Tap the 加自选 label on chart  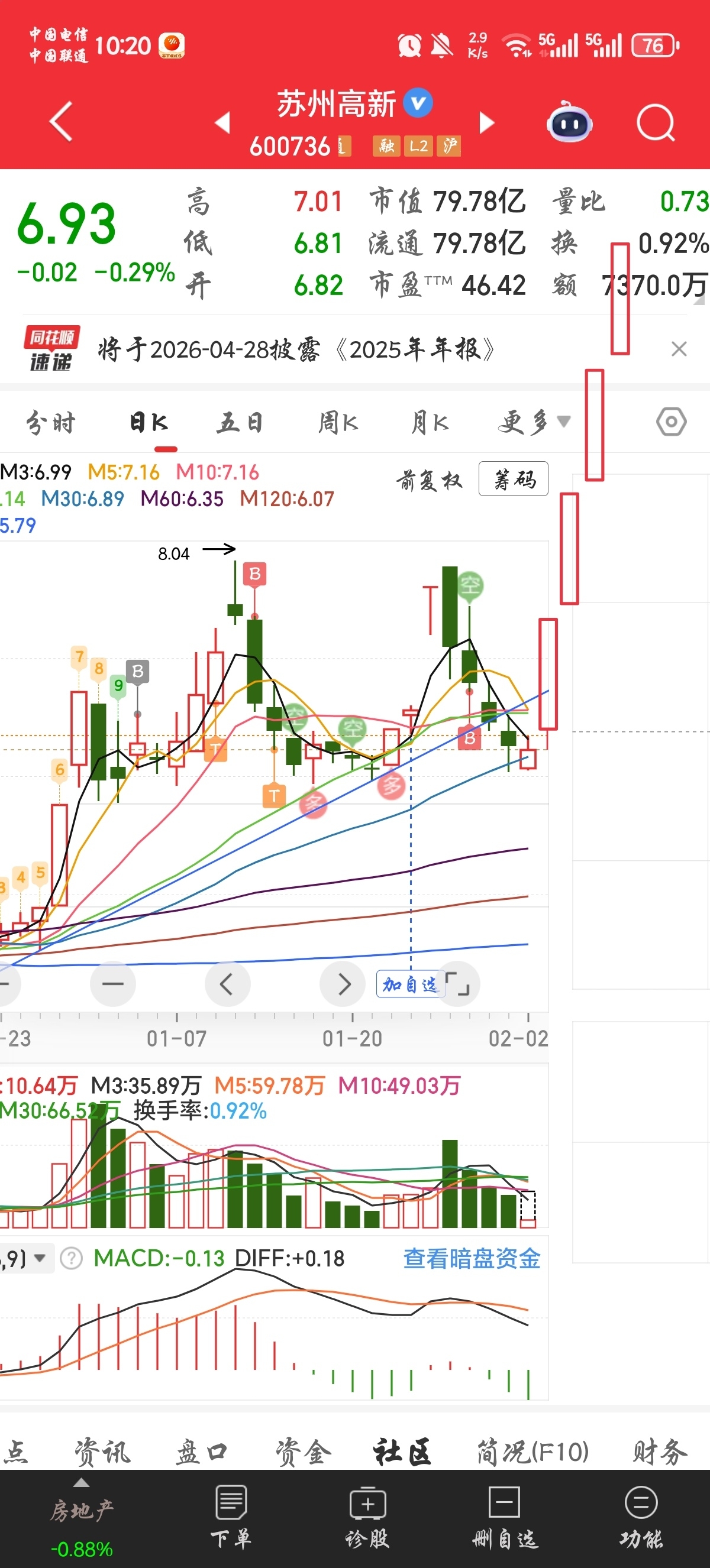(x=410, y=984)
